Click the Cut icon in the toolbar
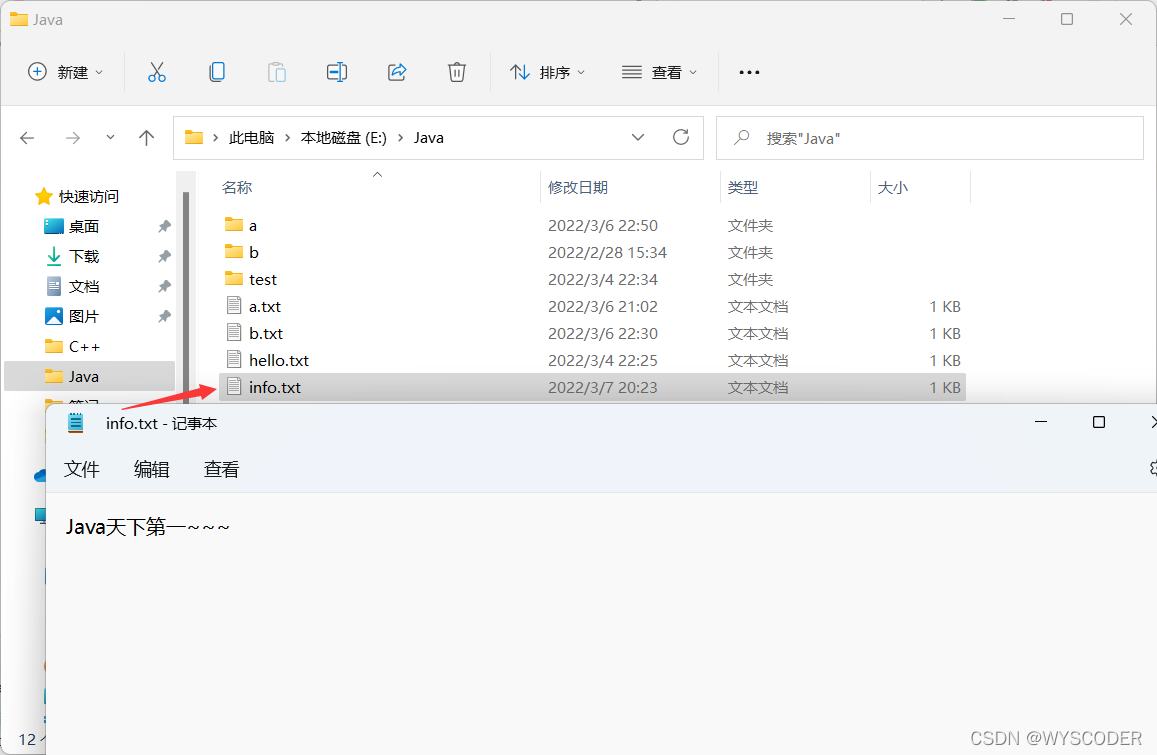 point(156,71)
